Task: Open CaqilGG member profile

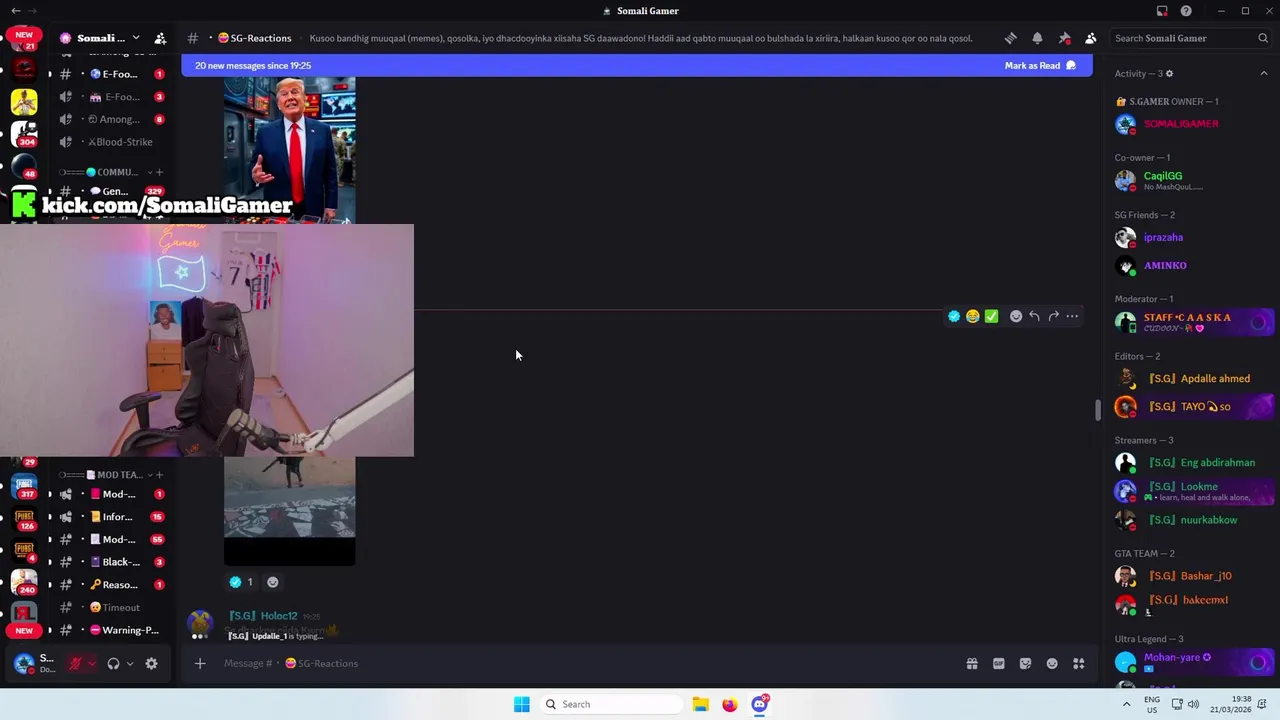Action: point(1192,180)
